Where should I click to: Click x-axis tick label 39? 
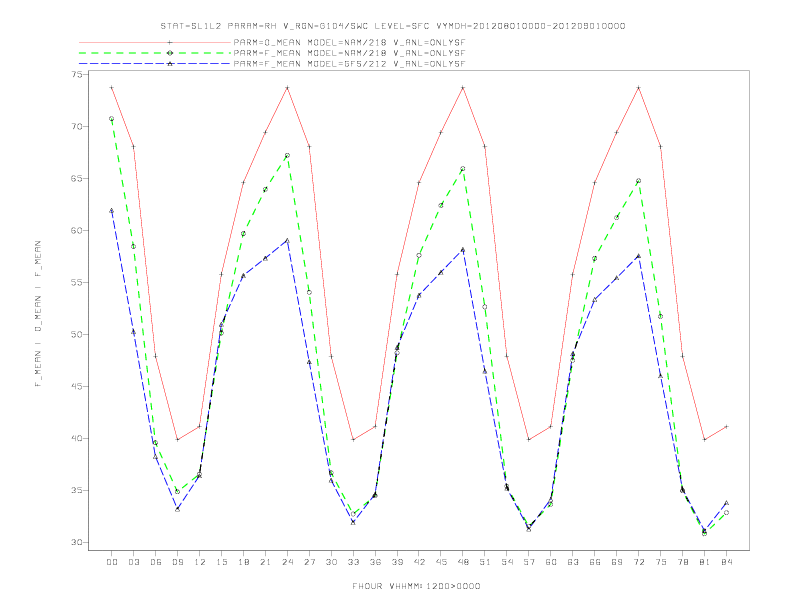point(398,562)
